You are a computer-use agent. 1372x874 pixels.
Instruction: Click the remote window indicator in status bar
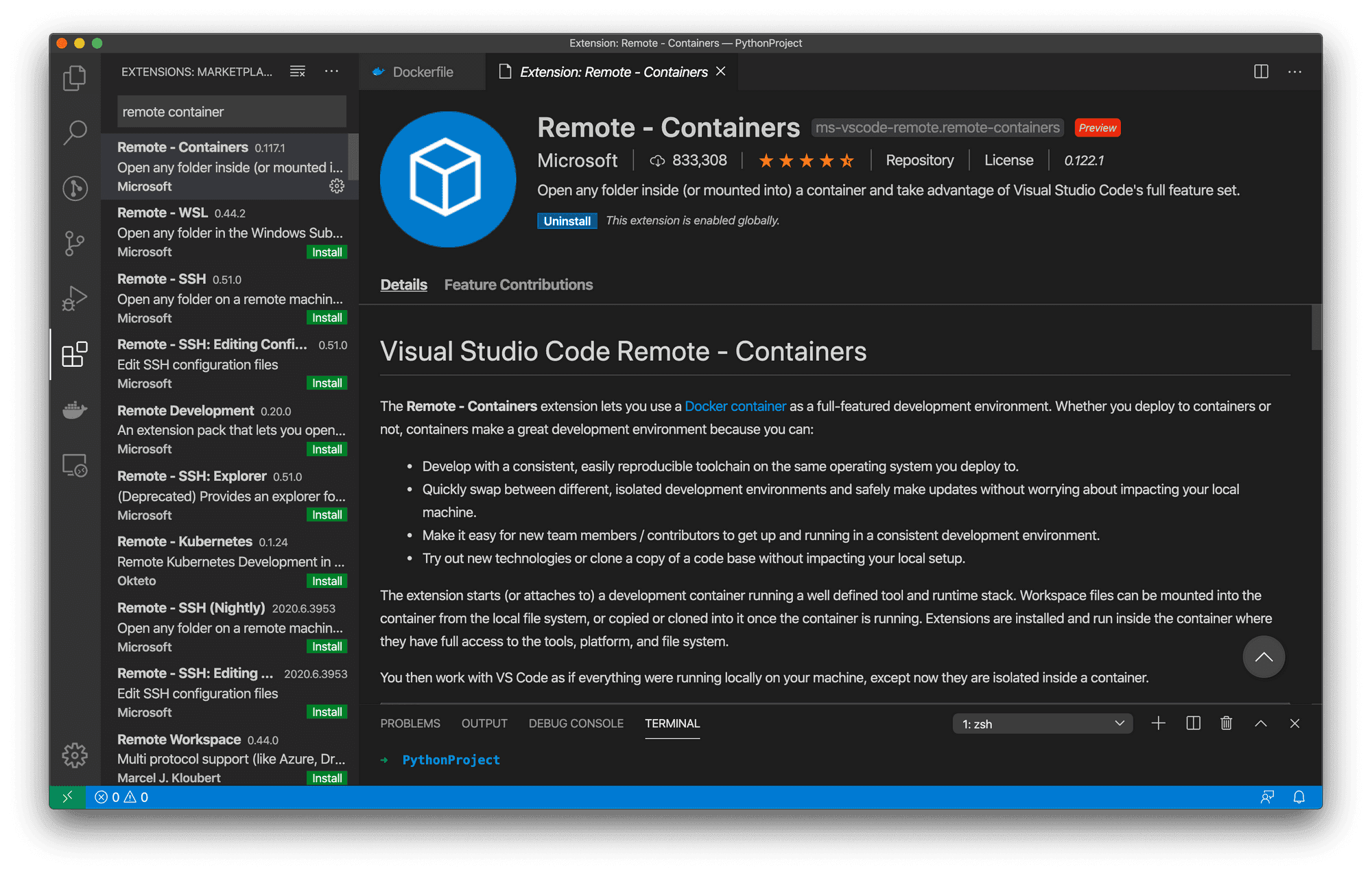point(68,796)
